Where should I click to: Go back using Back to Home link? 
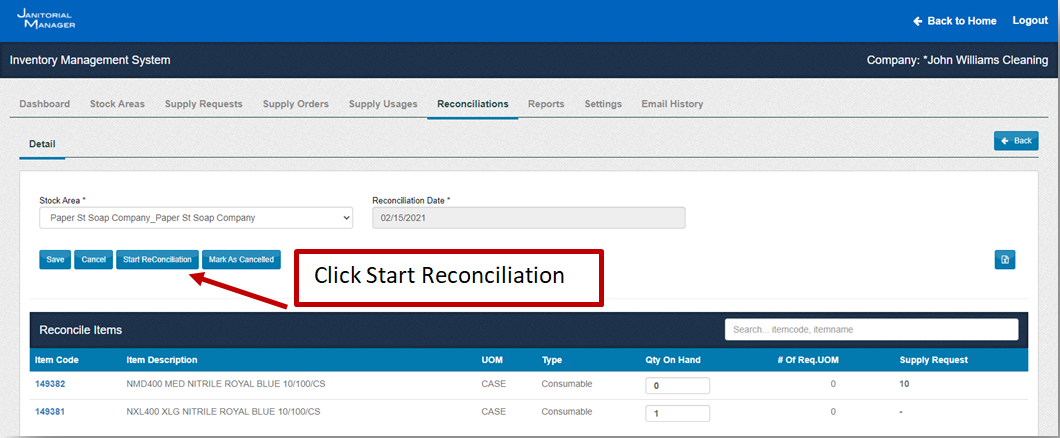pyautogui.click(x=955, y=21)
